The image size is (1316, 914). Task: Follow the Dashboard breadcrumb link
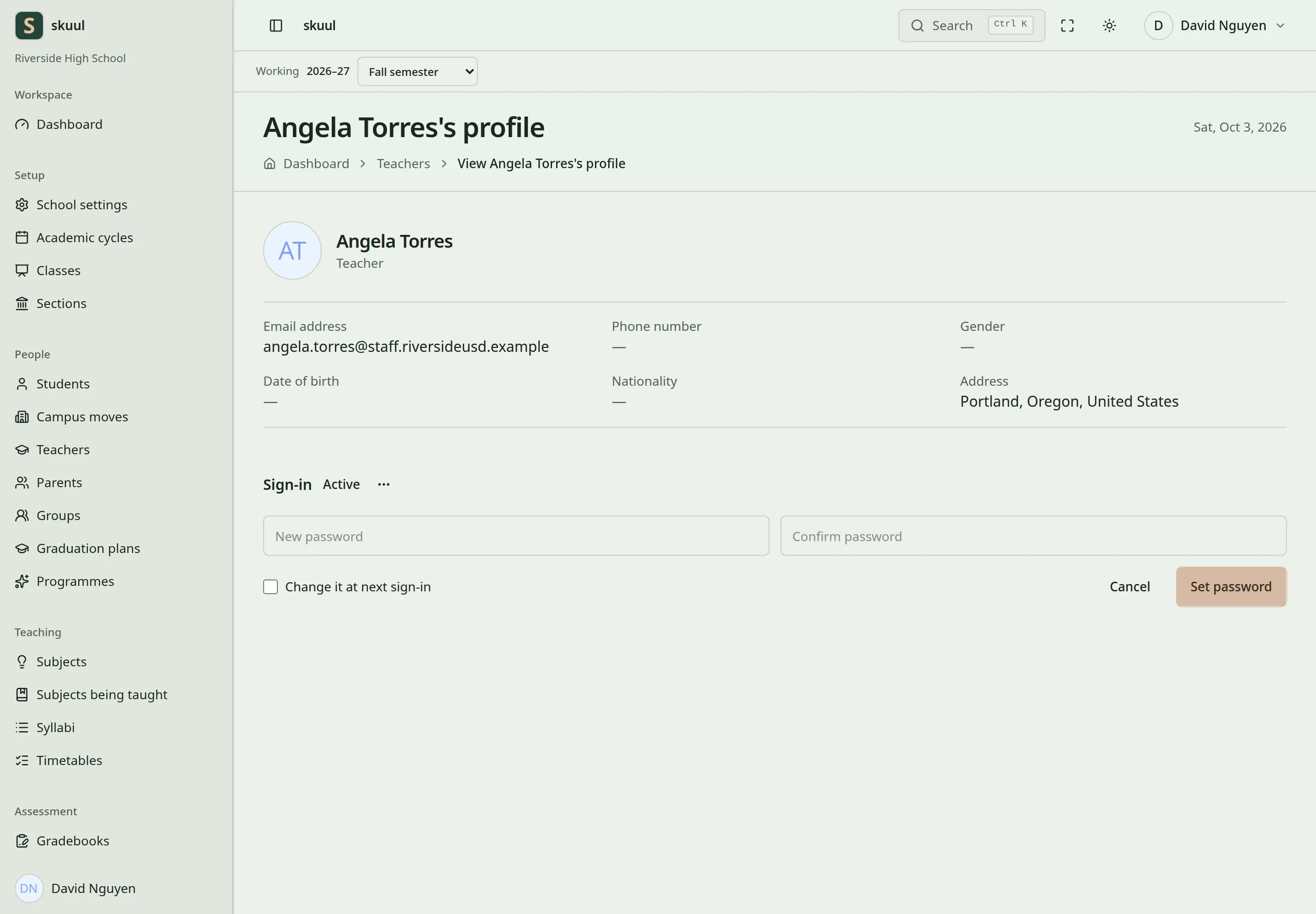316,163
